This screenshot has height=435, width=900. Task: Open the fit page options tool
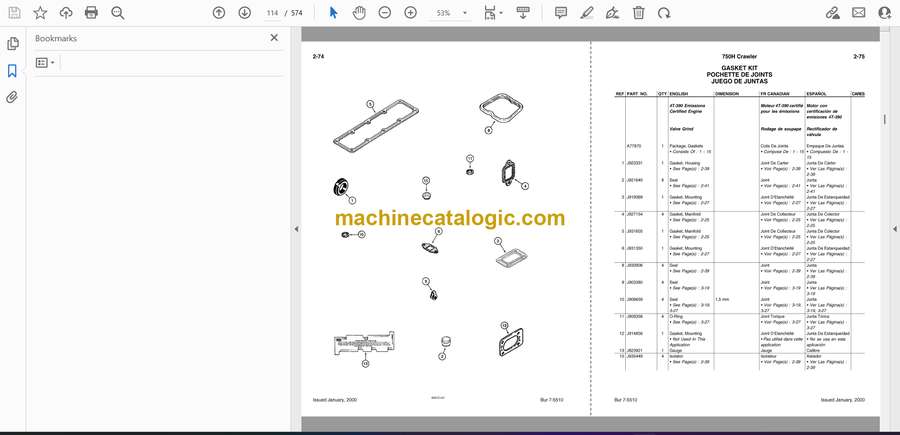click(x=492, y=13)
